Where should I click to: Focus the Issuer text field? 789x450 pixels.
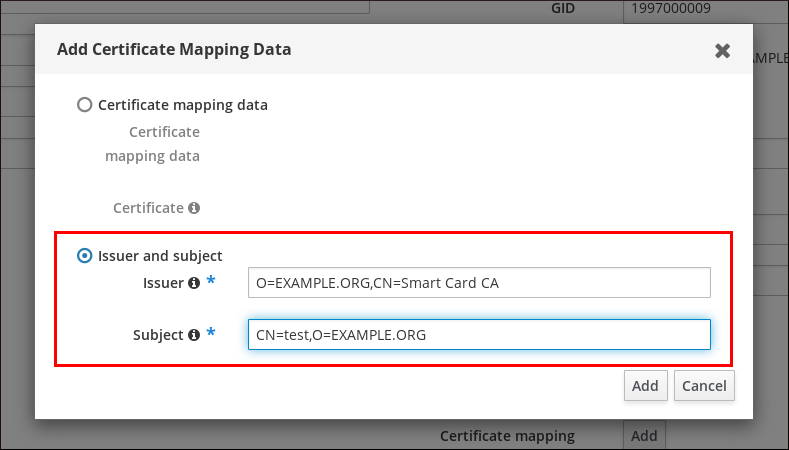point(478,283)
